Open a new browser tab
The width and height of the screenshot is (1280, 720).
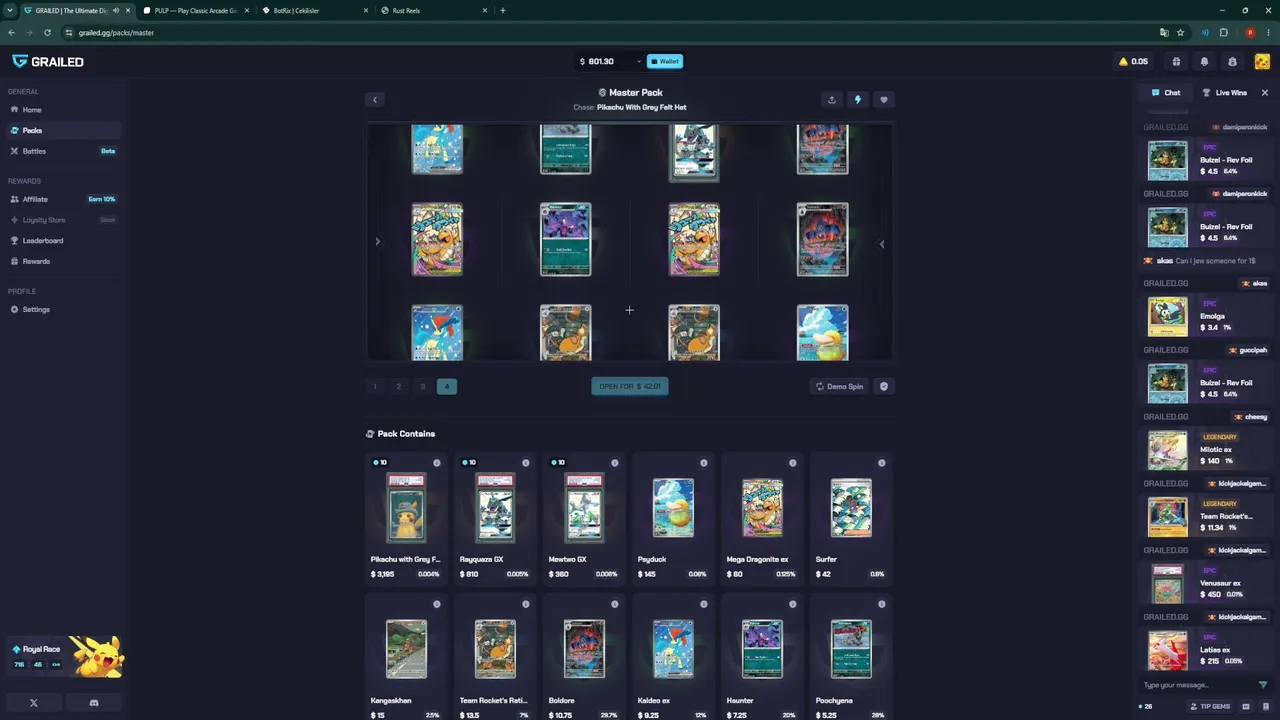click(x=503, y=10)
